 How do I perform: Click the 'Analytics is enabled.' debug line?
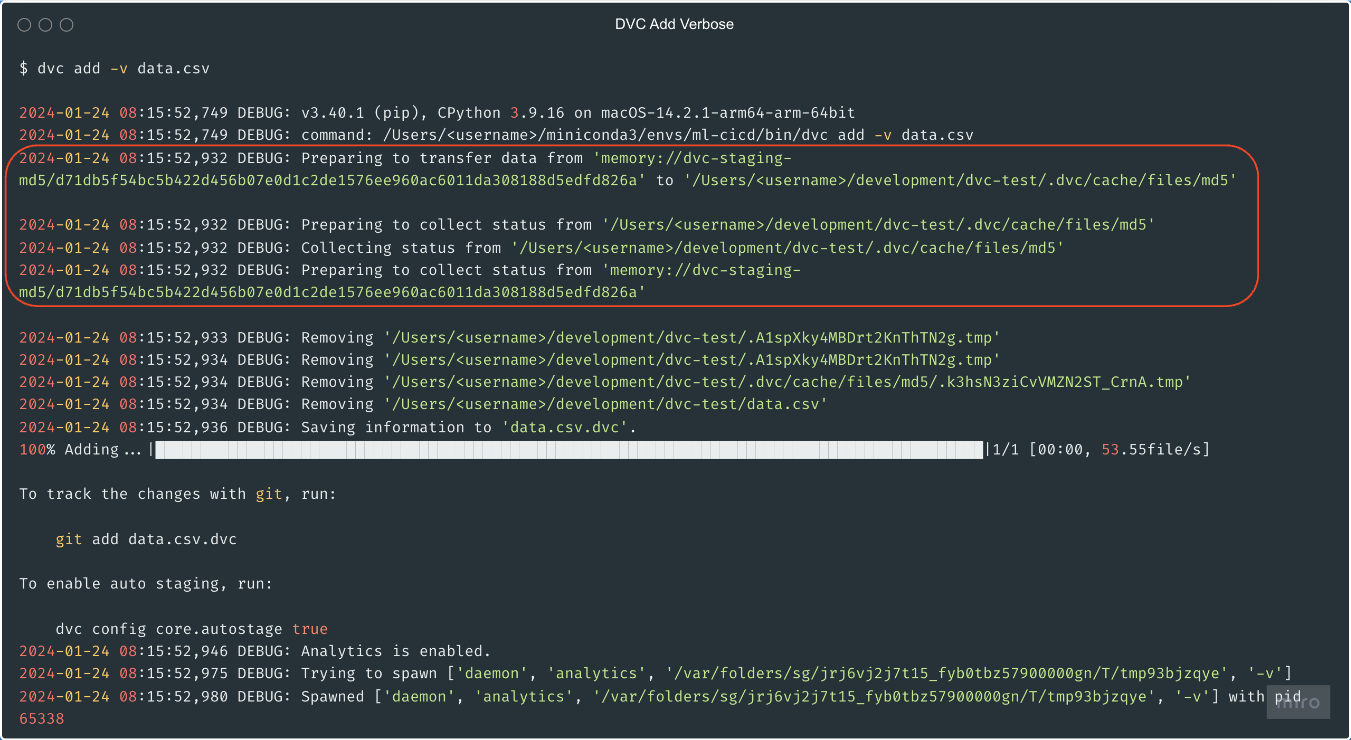[255, 651]
